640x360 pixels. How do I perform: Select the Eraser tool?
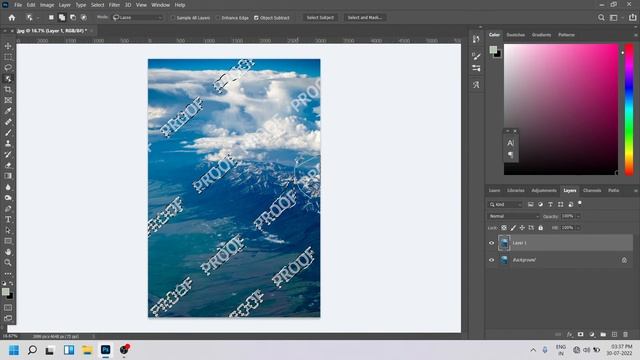click(x=8, y=165)
